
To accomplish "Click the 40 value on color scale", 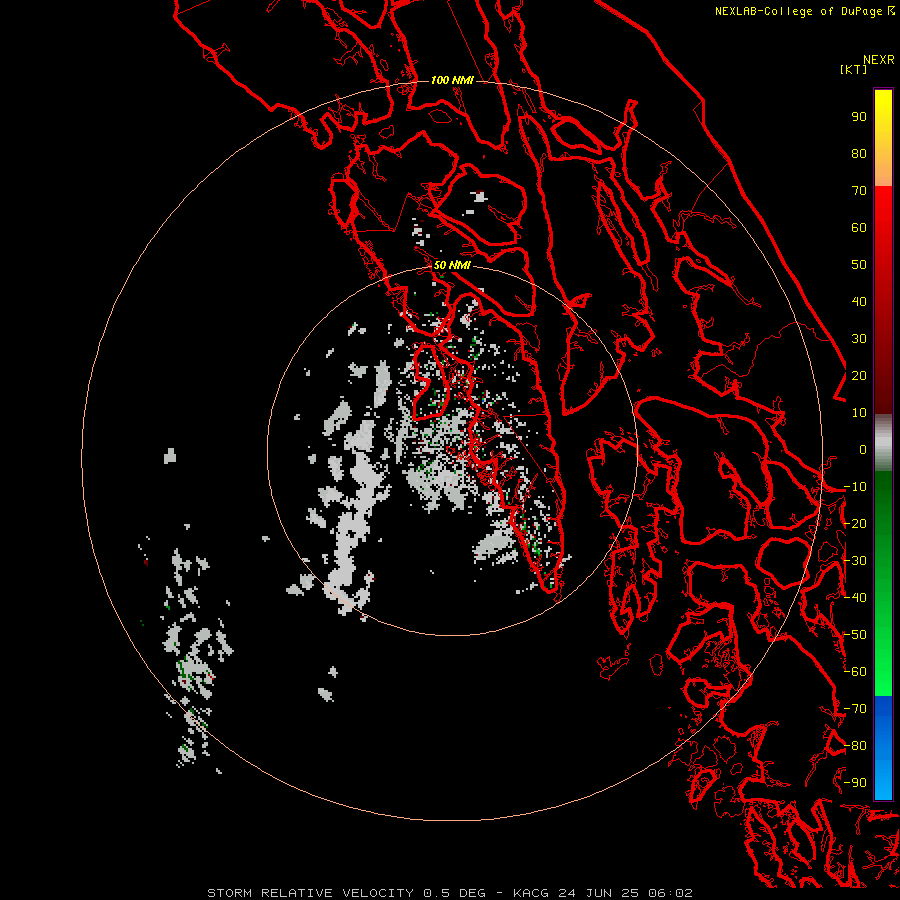I will click(859, 302).
